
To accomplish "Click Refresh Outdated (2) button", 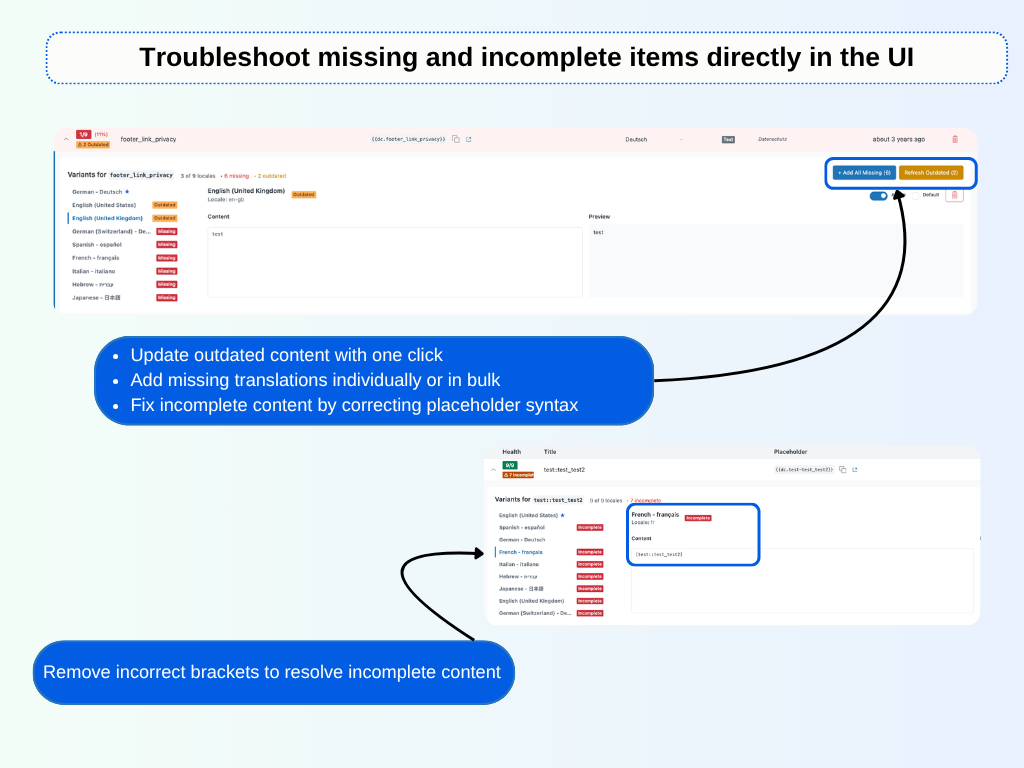I will [931, 173].
